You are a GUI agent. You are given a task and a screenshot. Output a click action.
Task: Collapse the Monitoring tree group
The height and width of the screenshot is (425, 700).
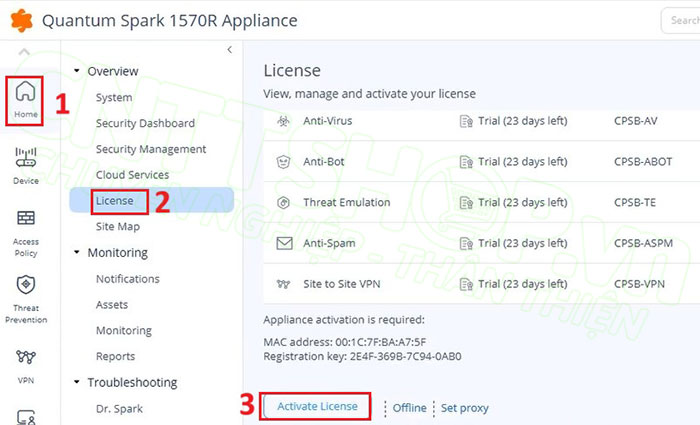point(77,252)
